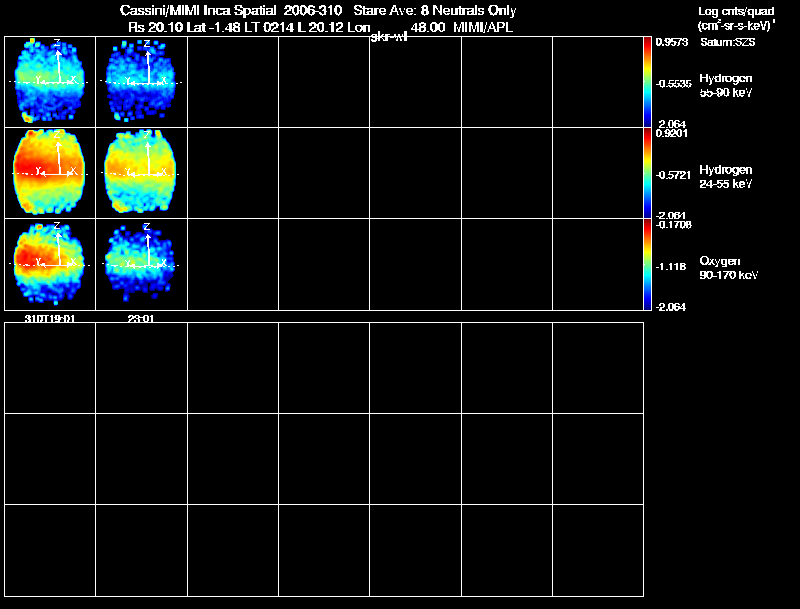The height and width of the screenshot is (609, 800).
Task: Click the Hydrogen 55-90 keV minimum '2.064'
Action: coord(671,124)
